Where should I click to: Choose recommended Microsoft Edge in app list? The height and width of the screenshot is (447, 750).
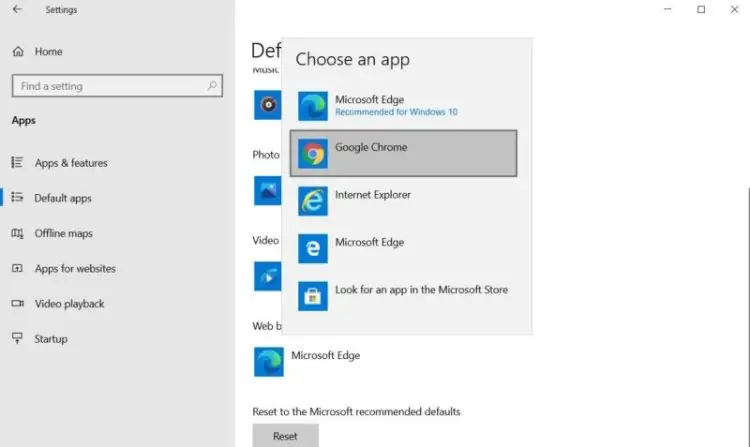click(x=403, y=106)
